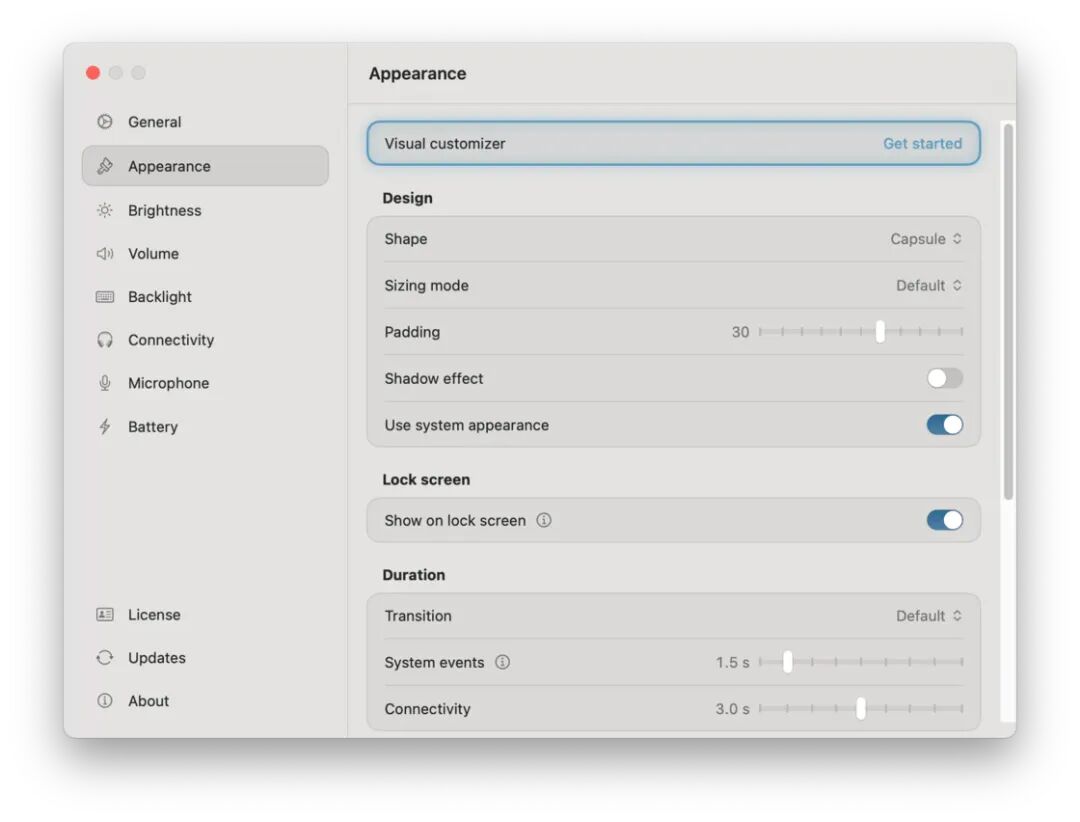1080x822 pixels.
Task: Close the settings window with red button
Action: 93,72
